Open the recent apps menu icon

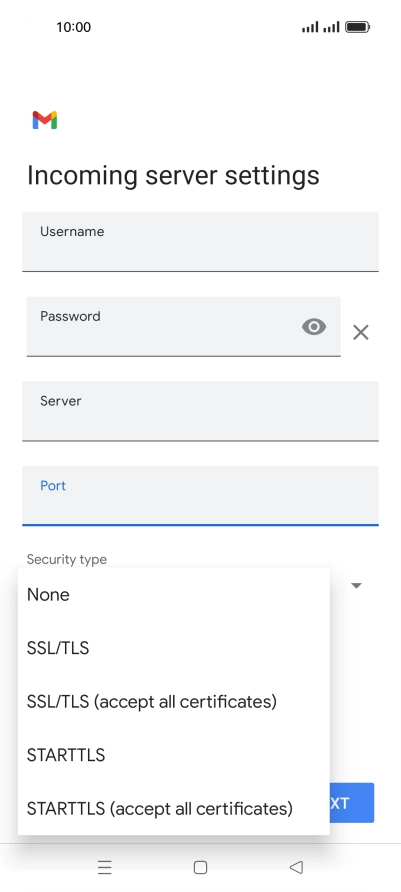[x=105, y=867]
